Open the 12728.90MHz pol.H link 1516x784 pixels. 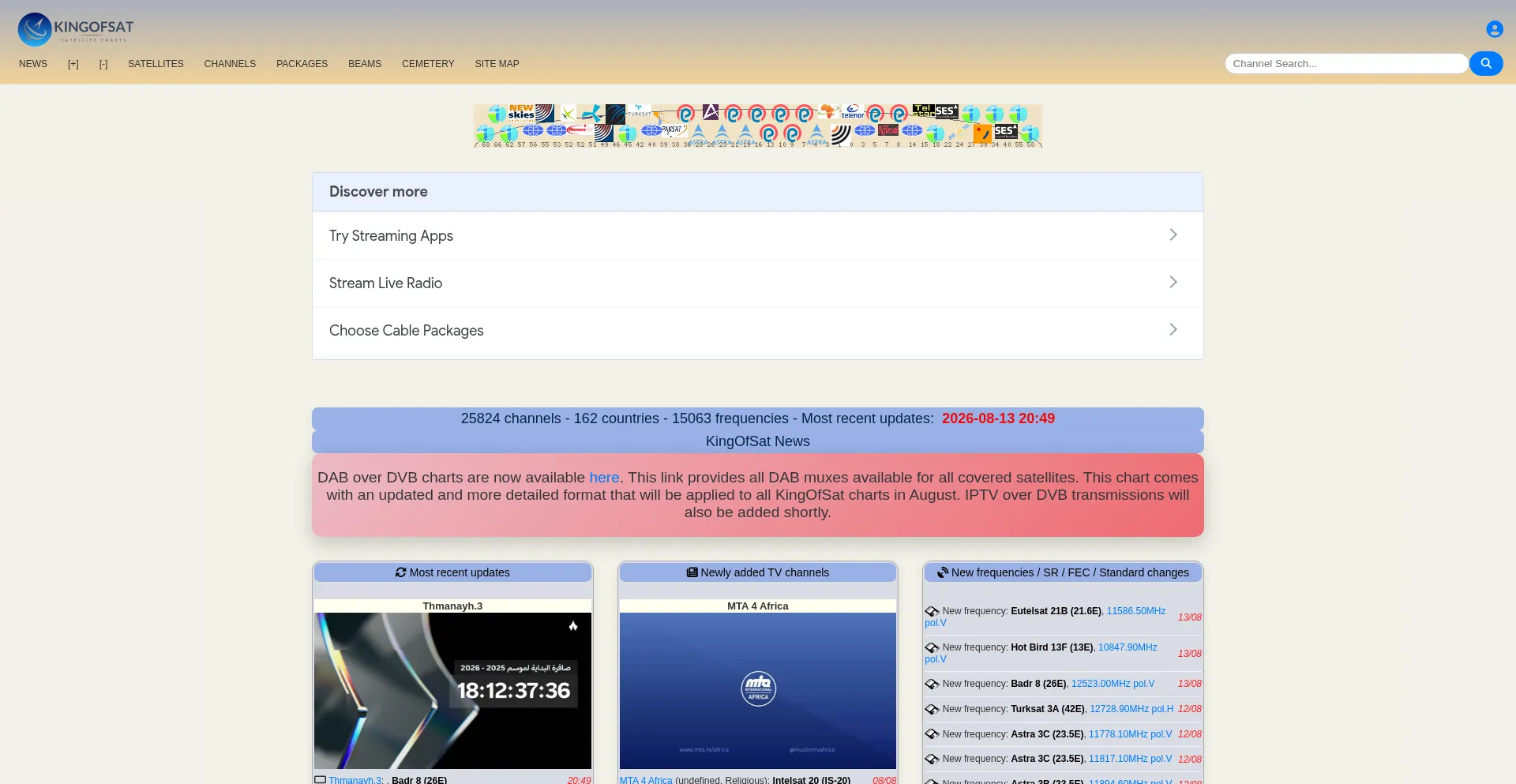(x=1131, y=709)
